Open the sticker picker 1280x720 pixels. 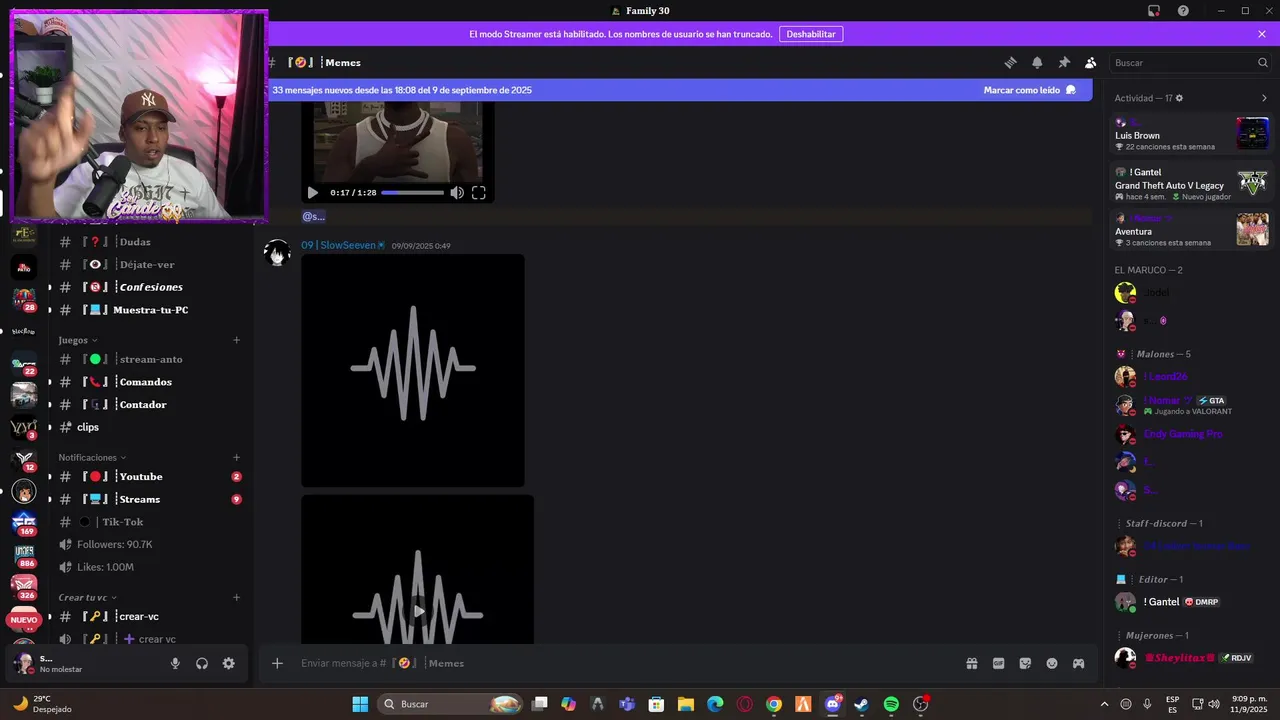tap(1025, 663)
